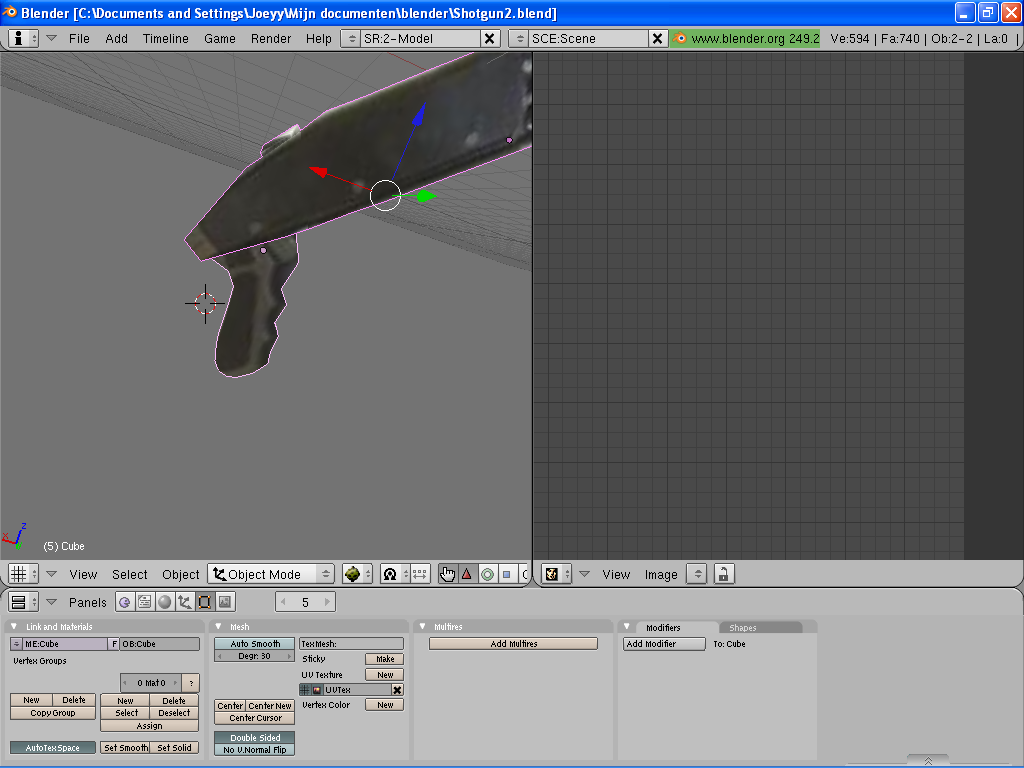This screenshot has width=1024, height=768.
Task: Open the Render menu
Action: pos(271,39)
